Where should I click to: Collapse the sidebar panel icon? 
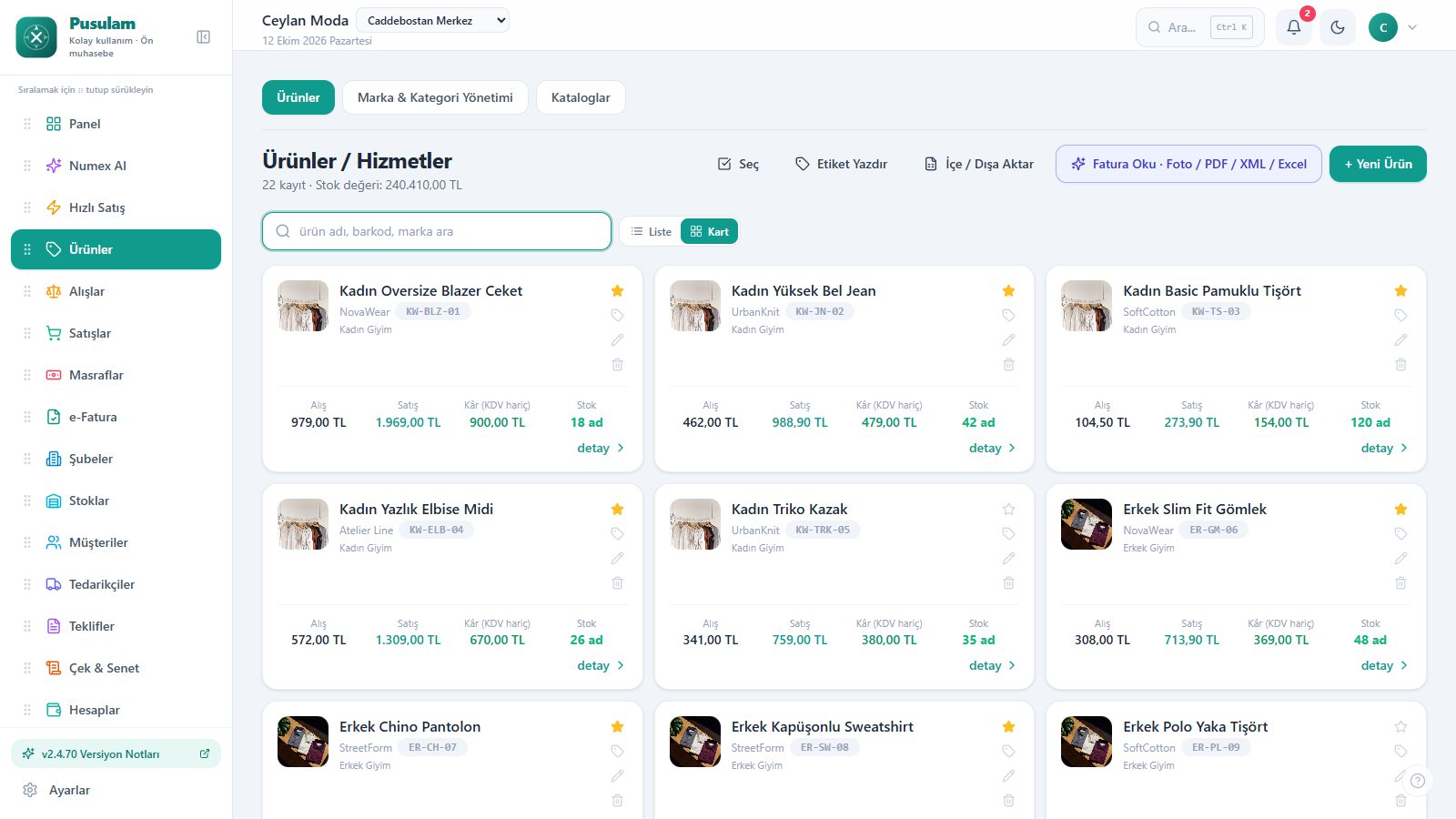[x=203, y=36]
